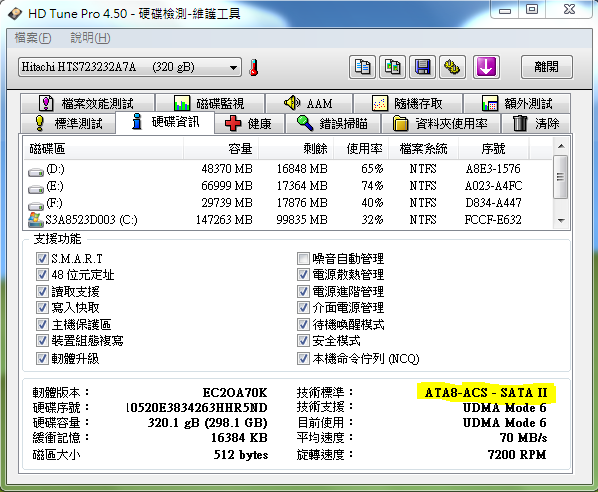Viewport: 598px width, 492px height.
Task: Sort by the 檔案系統 column header
Action: click(x=423, y=148)
